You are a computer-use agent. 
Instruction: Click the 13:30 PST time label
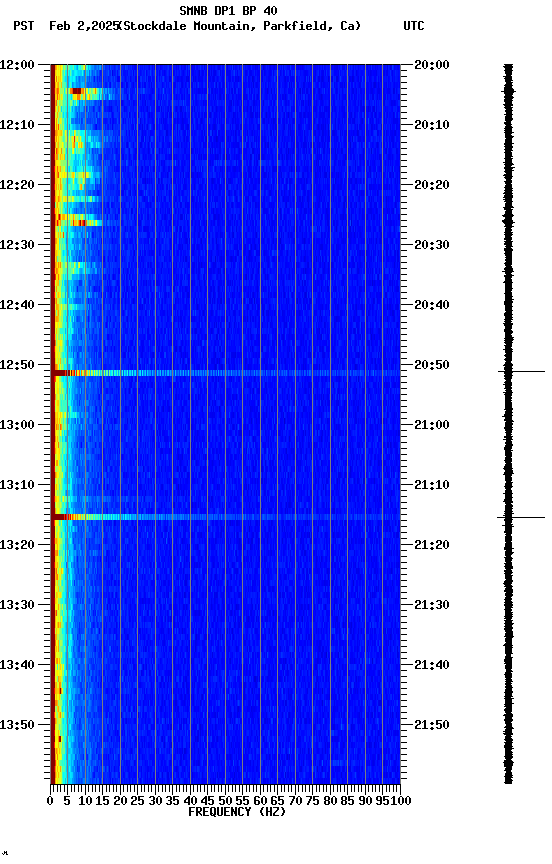pyautogui.click(x=17, y=606)
